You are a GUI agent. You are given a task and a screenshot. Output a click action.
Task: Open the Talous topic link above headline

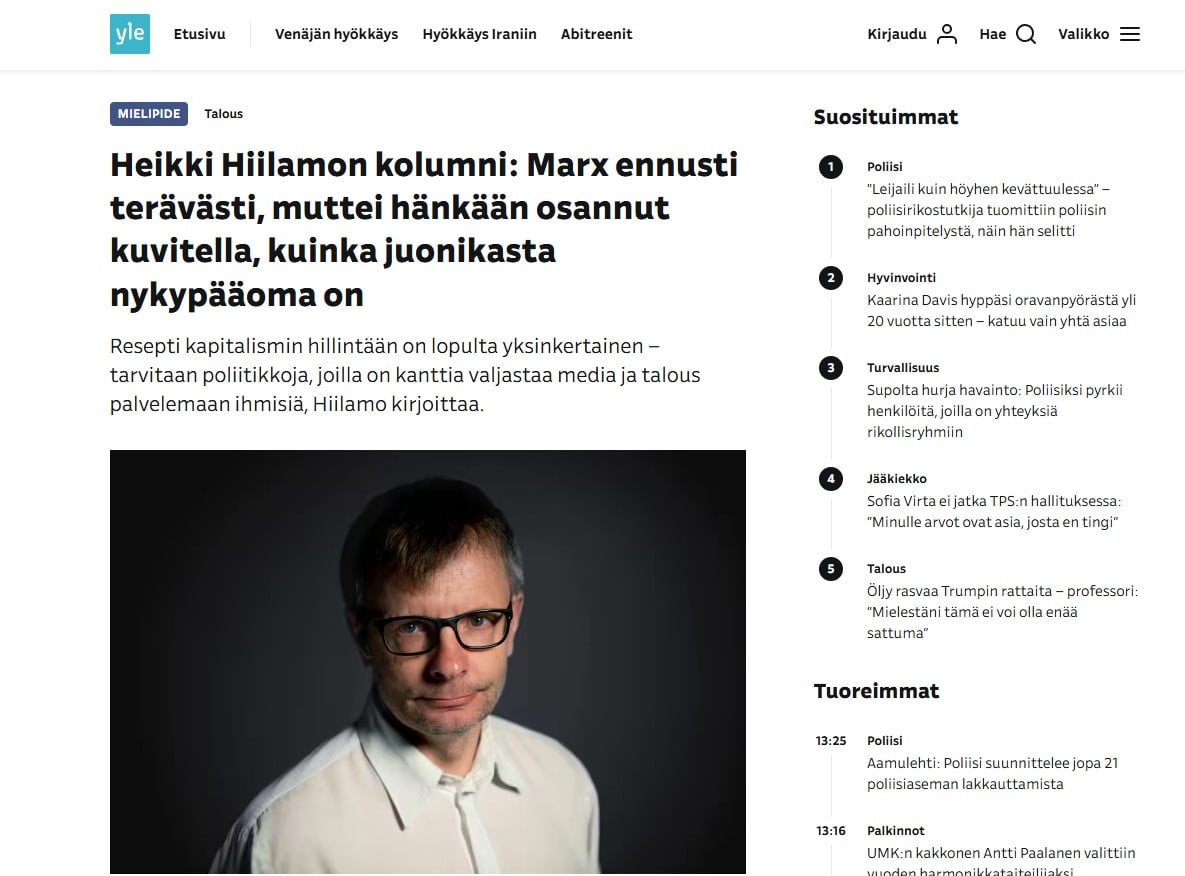click(x=224, y=114)
